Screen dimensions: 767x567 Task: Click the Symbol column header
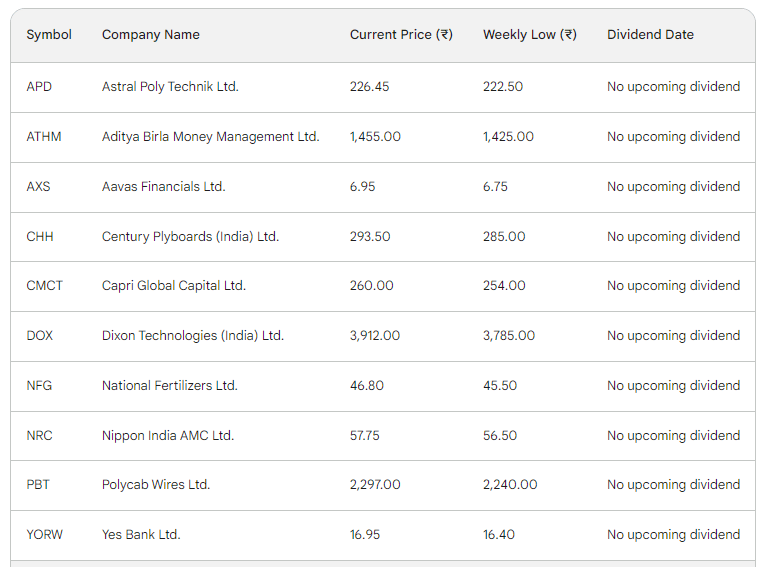(x=49, y=35)
